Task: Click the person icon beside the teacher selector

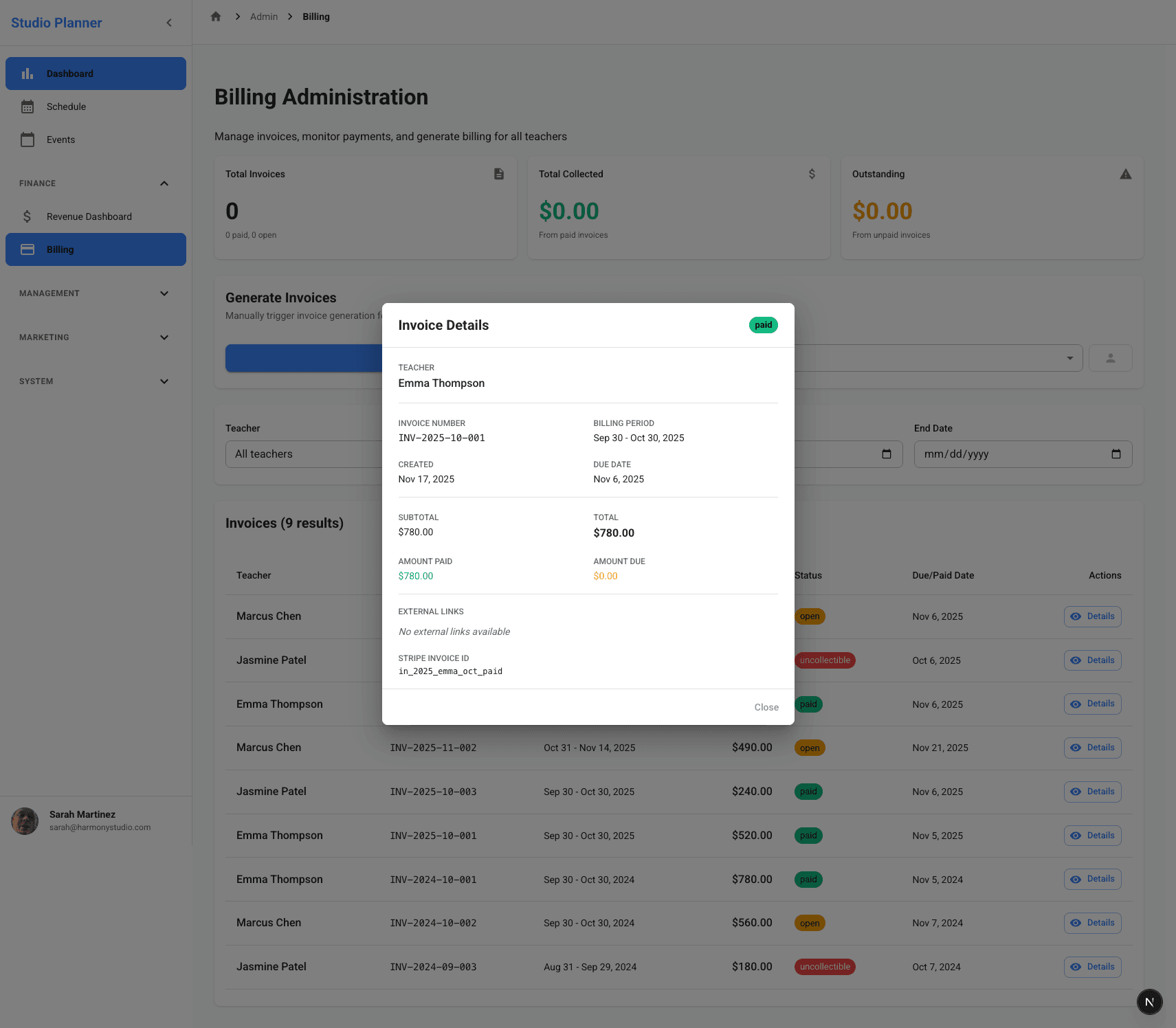Action: click(x=1110, y=358)
